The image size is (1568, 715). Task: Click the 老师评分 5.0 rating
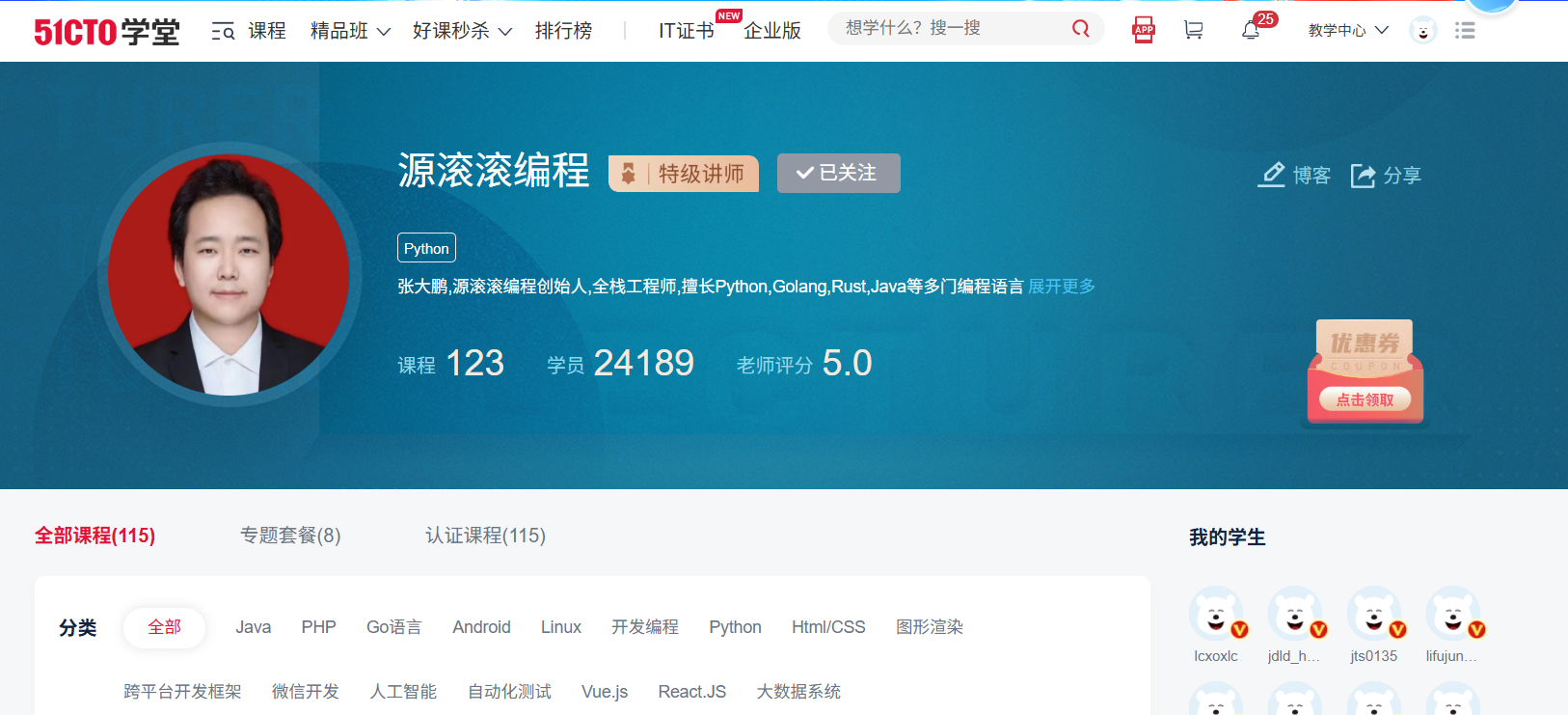tap(804, 364)
